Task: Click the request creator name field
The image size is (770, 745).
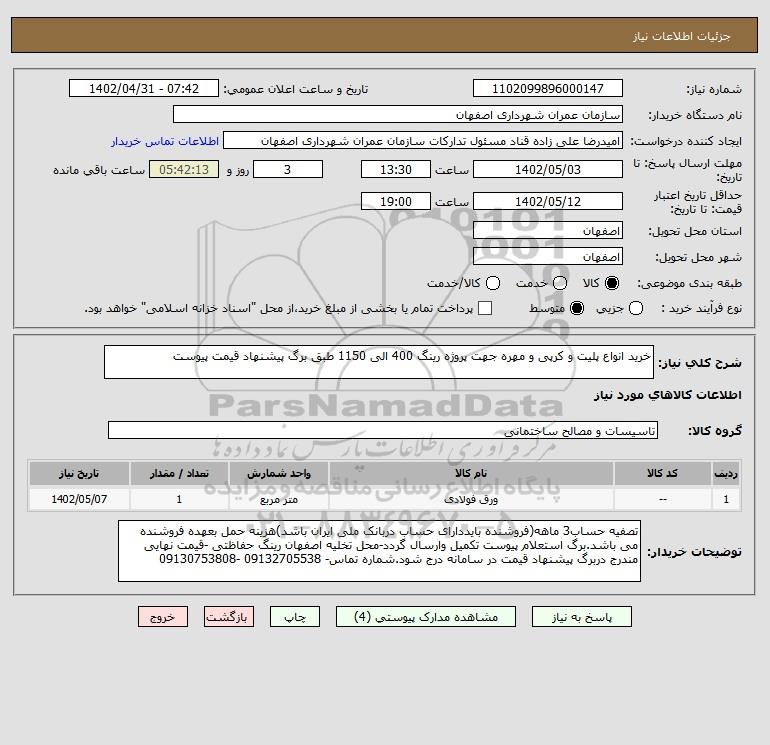Action: pyautogui.click(x=423, y=141)
